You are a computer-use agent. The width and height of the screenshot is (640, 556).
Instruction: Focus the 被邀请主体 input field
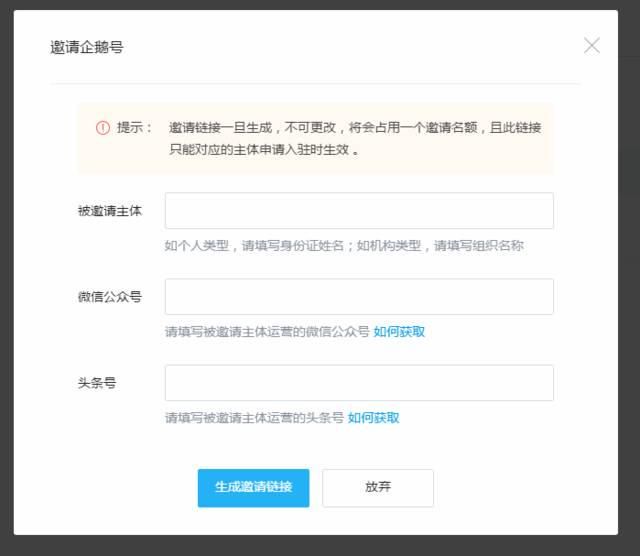click(359, 211)
